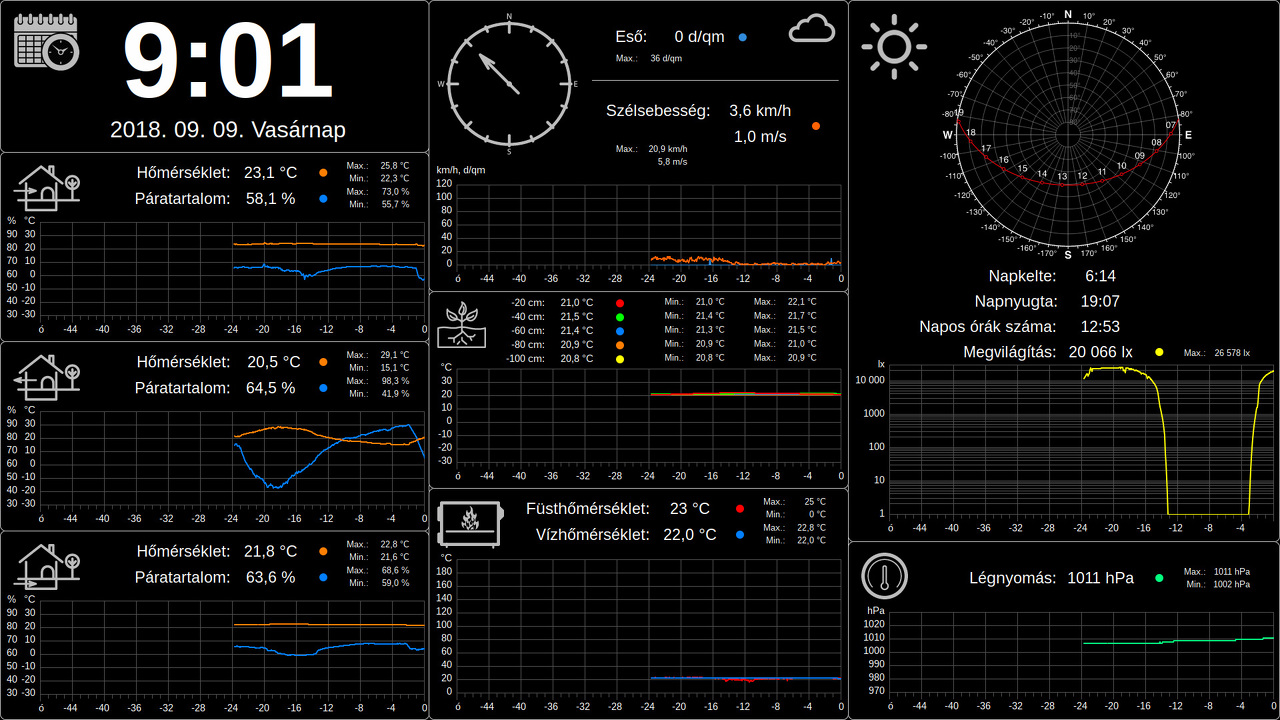Screen dimensions: 1280x720
Task: Click the Vízhőmérséklet: label
Action: pyautogui.click(x=593, y=535)
